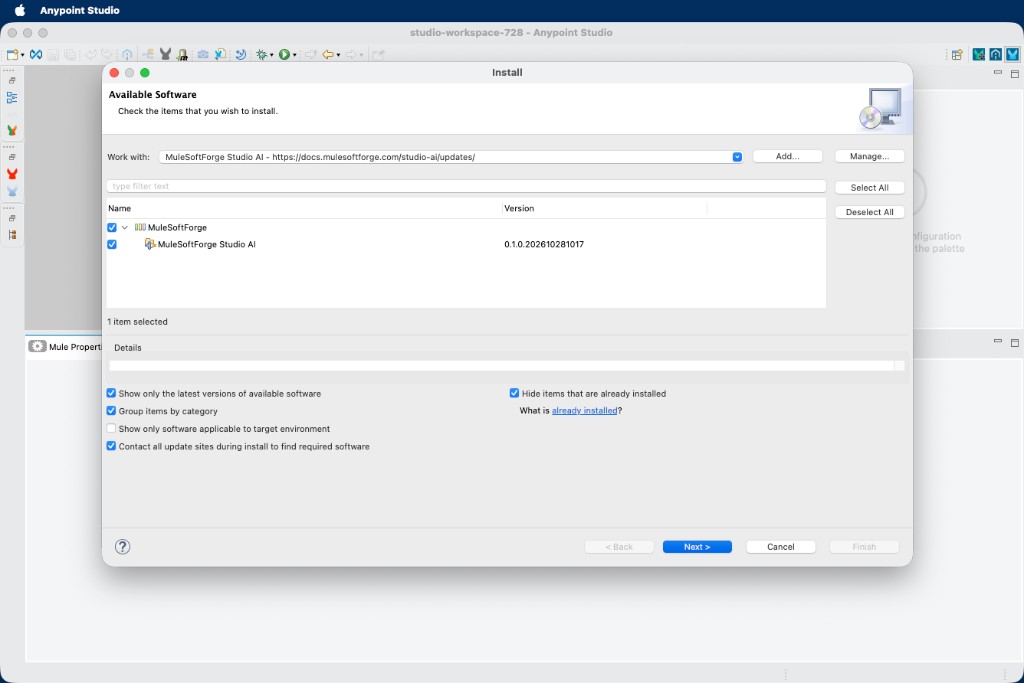
Task: Click the help question mark icon in the Install dialog
Action: point(123,547)
